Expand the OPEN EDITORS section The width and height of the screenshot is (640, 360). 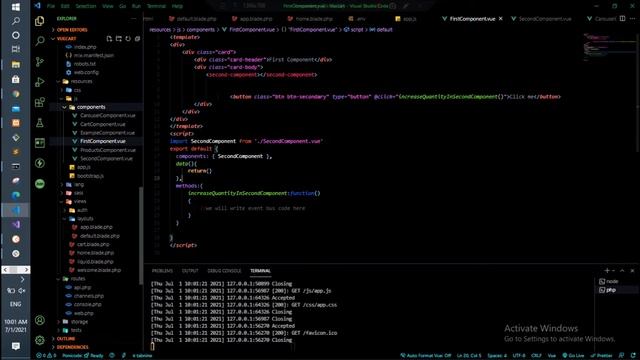(x=72, y=30)
